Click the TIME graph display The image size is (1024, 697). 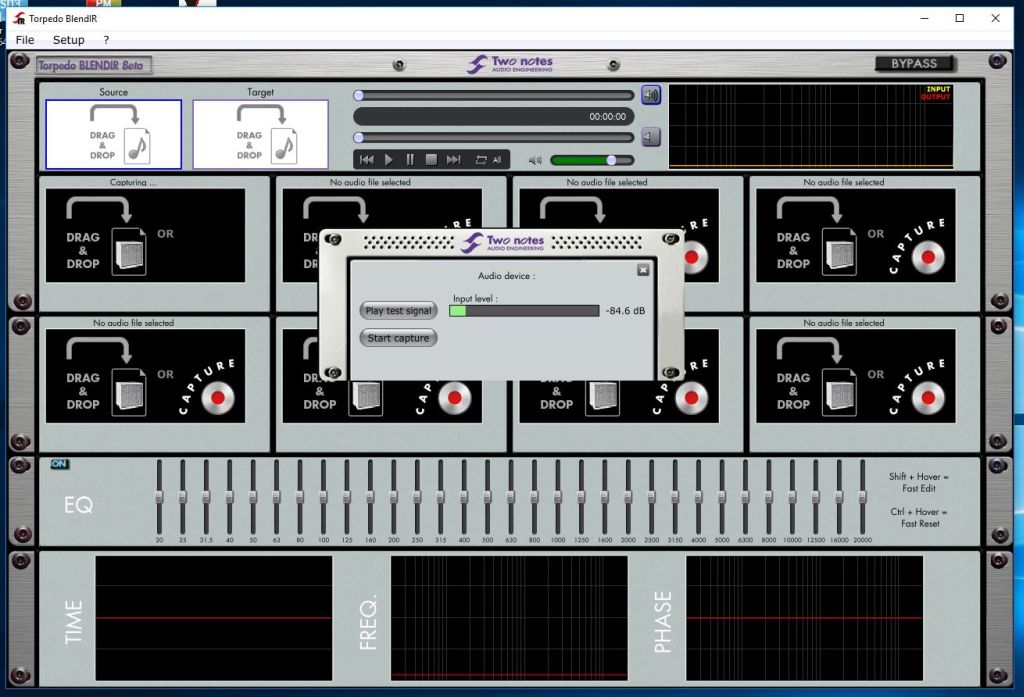point(214,618)
